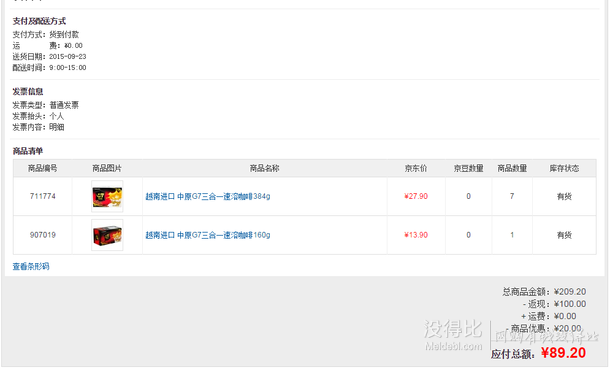Image resolution: width=610 pixels, height=370 pixels.
Task: Click the 库存状态 column header
Action: (x=564, y=168)
